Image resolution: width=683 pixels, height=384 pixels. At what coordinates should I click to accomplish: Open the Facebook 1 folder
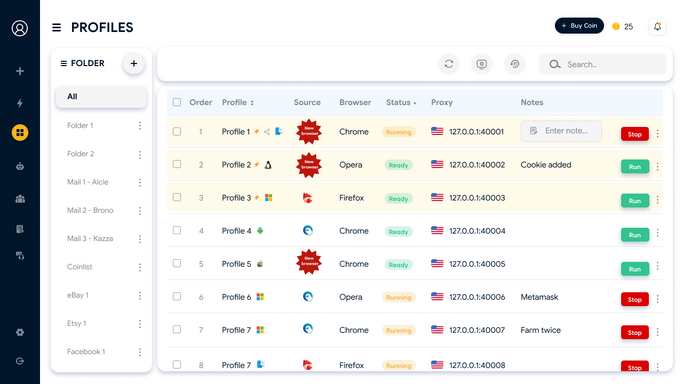(86, 352)
